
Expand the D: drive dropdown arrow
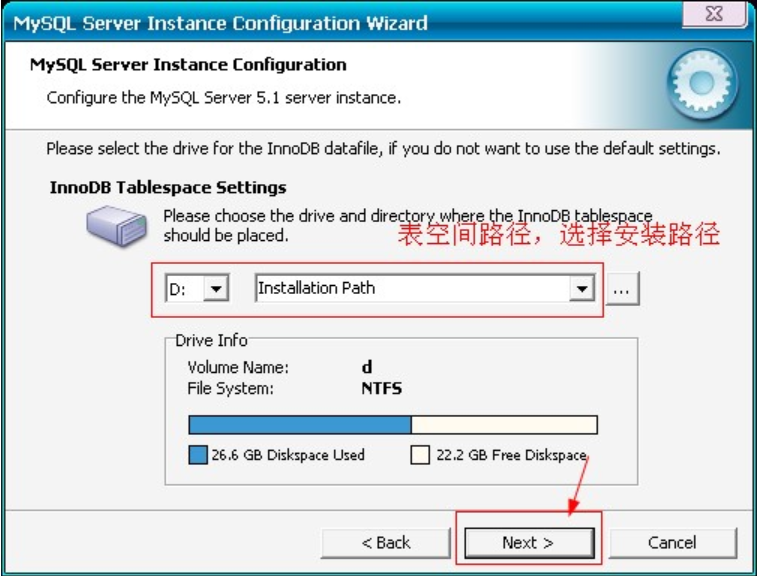click(x=216, y=289)
